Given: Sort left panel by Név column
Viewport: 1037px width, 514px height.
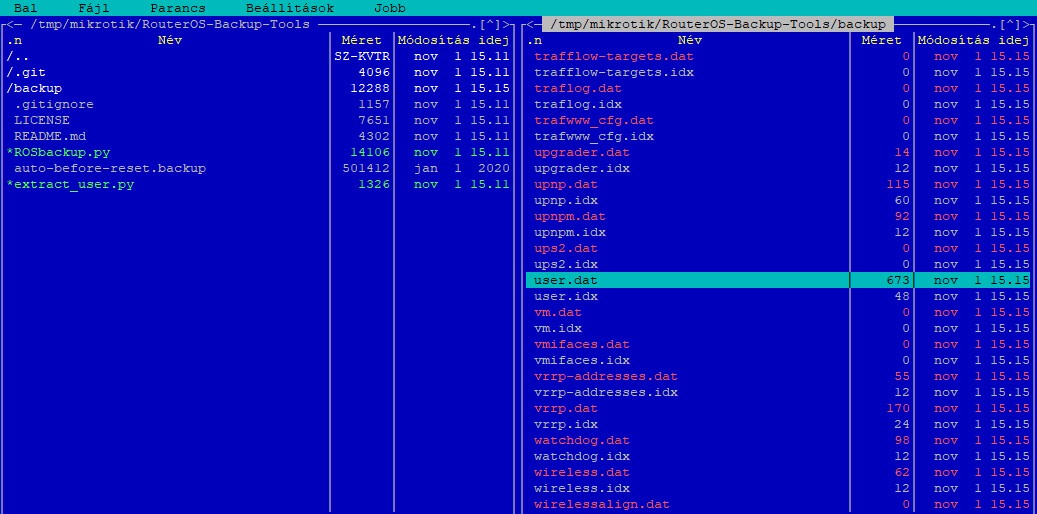Looking at the screenshot, I should [170, 40].
